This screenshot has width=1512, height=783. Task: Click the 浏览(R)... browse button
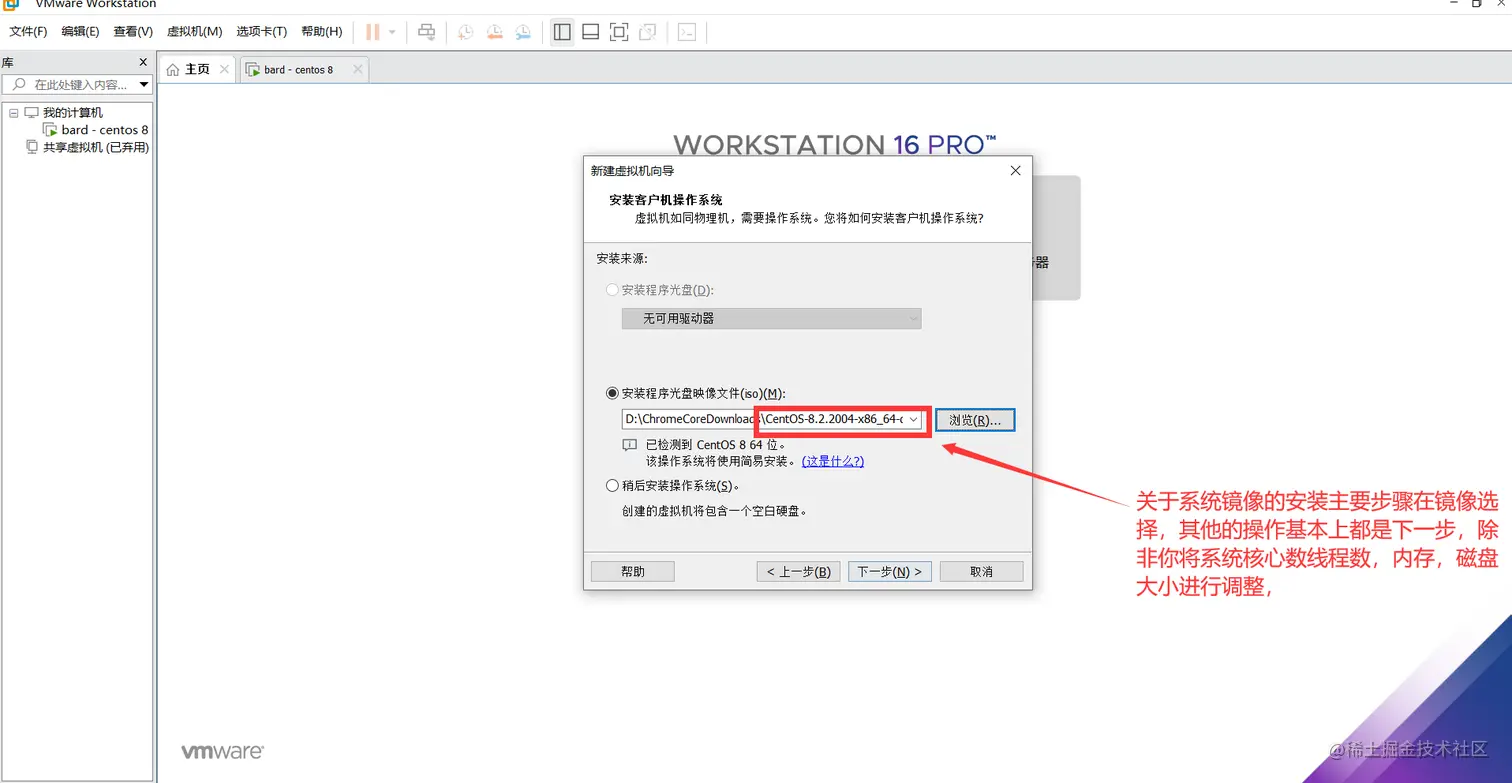click(x=975, y=420)
